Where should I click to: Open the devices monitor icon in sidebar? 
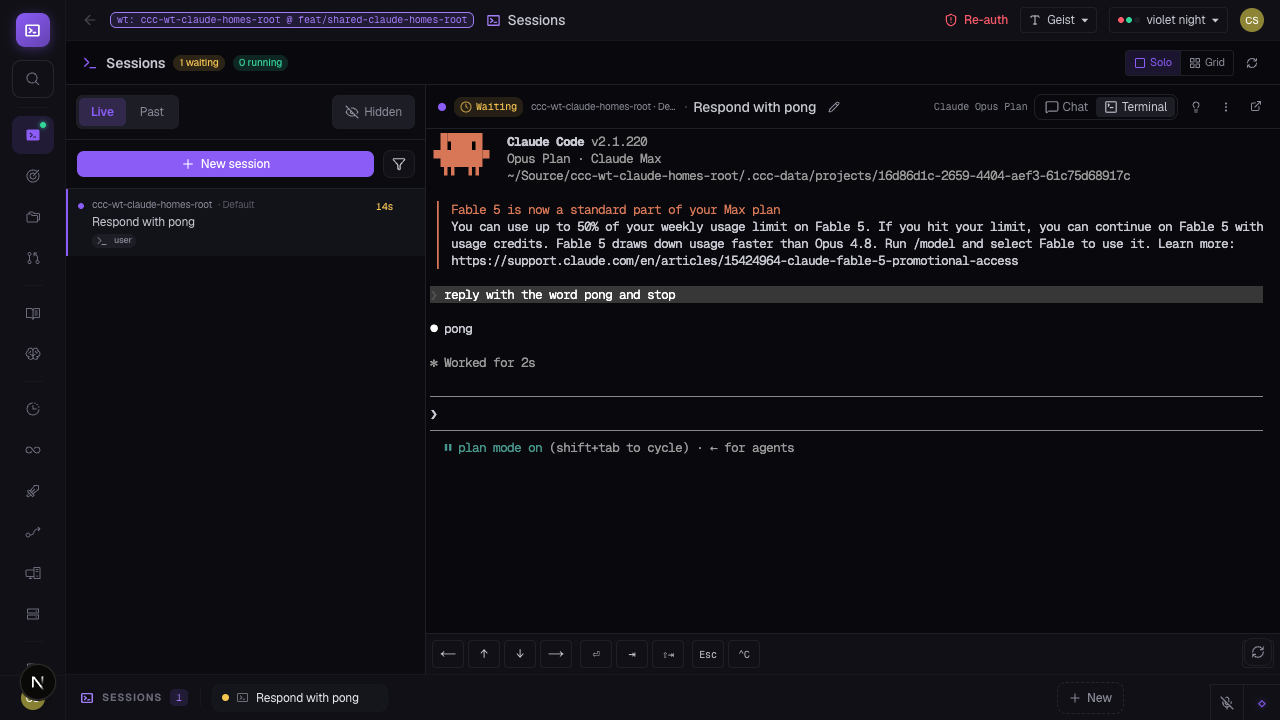(x=33, y=573)
